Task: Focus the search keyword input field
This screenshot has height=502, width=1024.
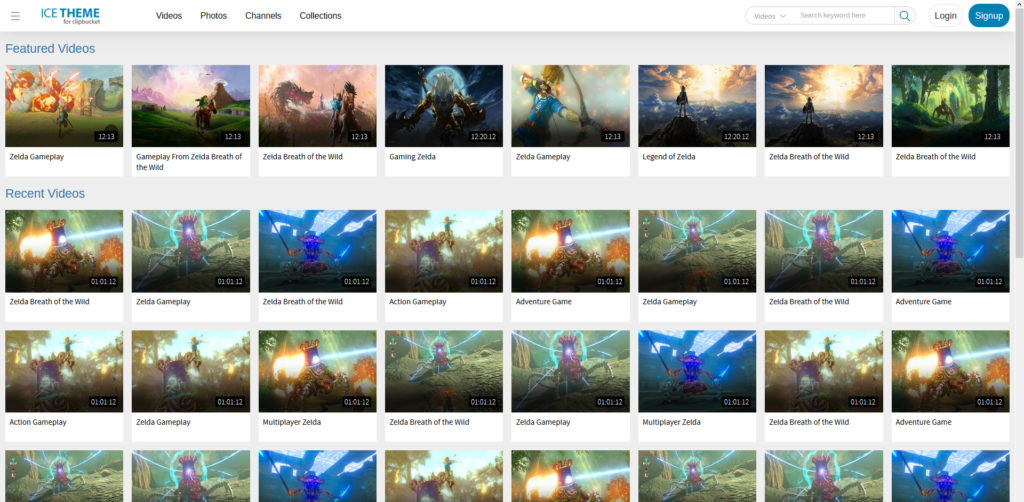Action: [844, 16]
